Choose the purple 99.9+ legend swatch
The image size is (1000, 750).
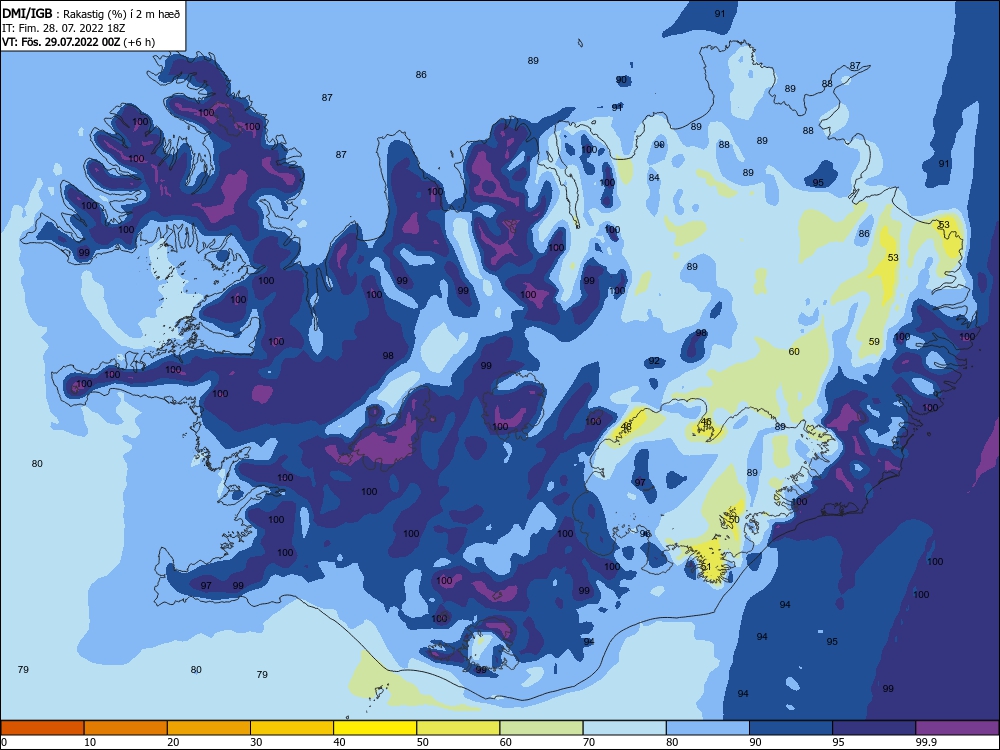click(x=957, y=728)
